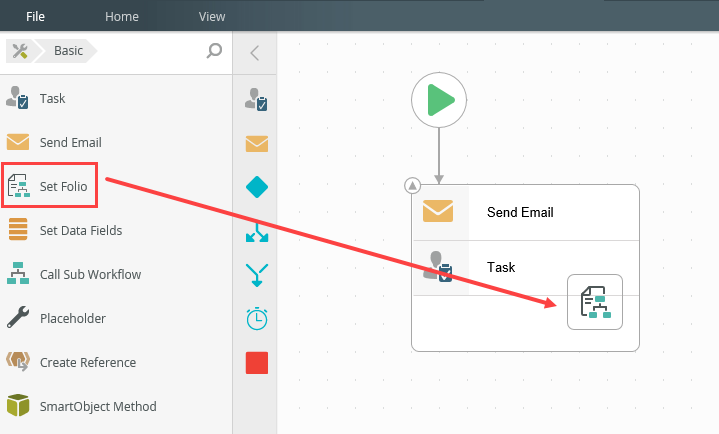Collapse the toolbox with the chevron arrow

pyautogui.click(x=255, y=53)
